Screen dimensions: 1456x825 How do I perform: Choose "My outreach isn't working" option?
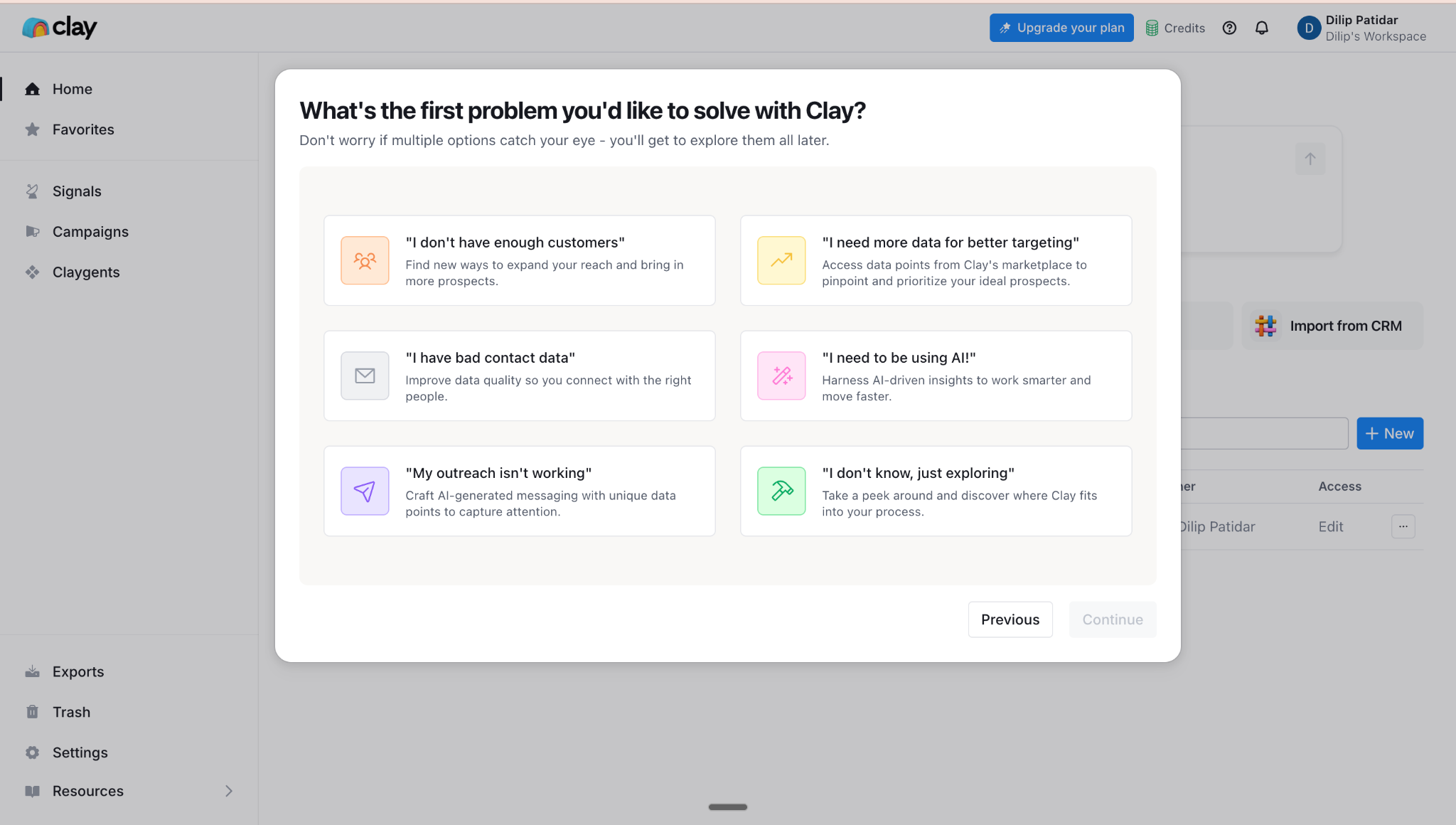[519, 491]
